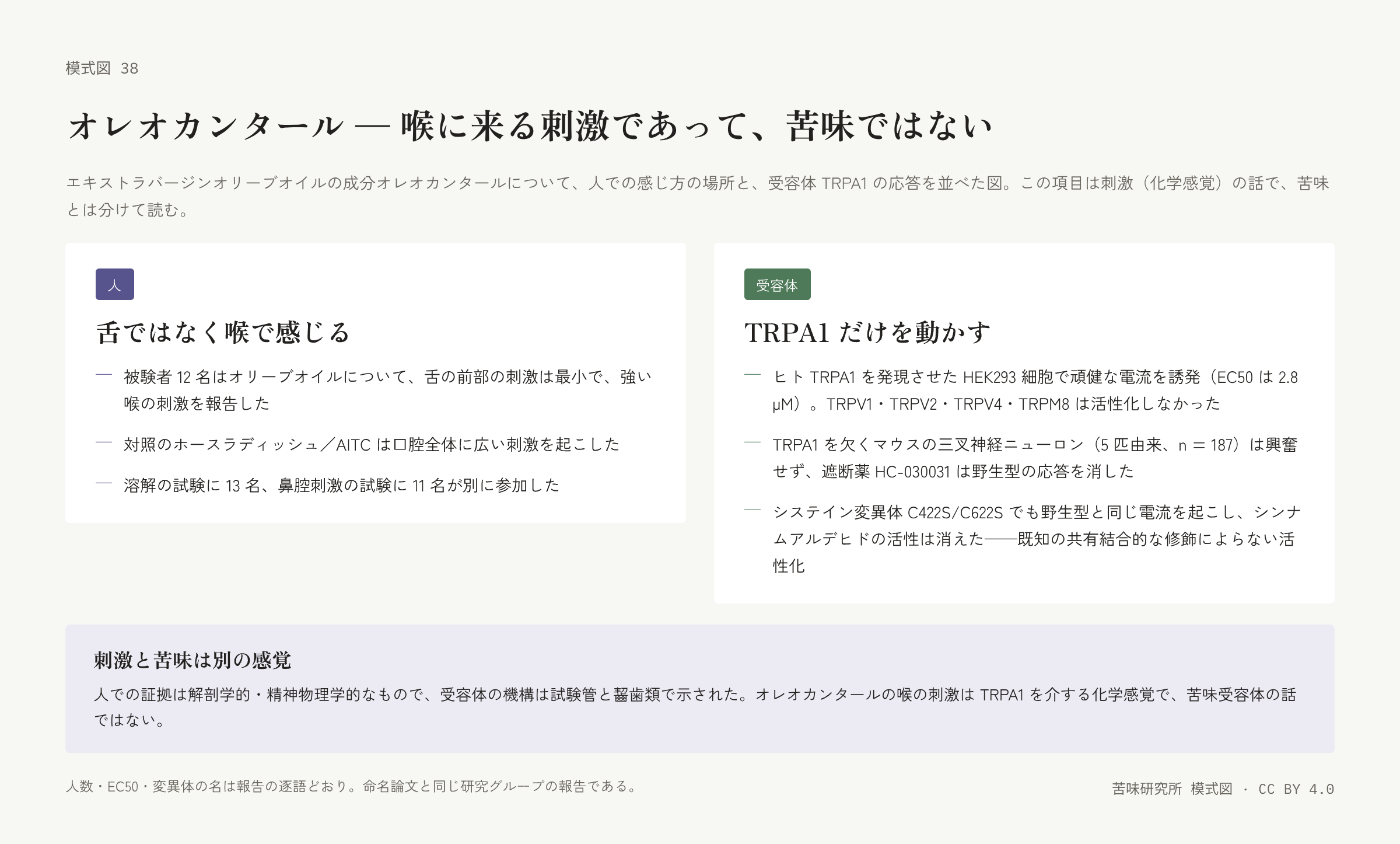Click the footer 苦味研究所 模式図 · CC BY 4.0
Image resolution: width=1400 pixels, height=844 pixels.
1223,789
